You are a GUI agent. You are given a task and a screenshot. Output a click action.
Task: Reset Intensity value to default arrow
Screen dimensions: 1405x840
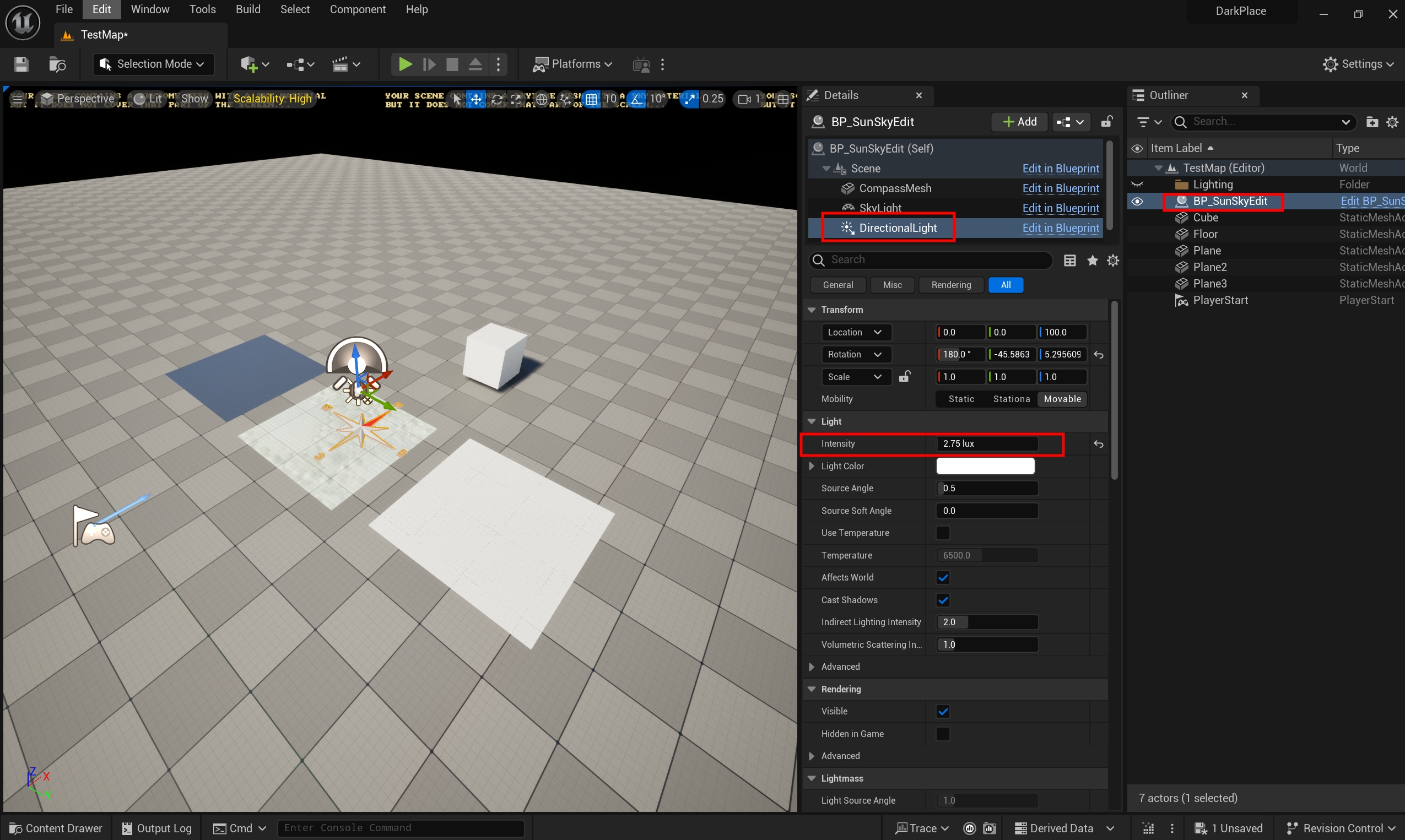point(1098,445)
